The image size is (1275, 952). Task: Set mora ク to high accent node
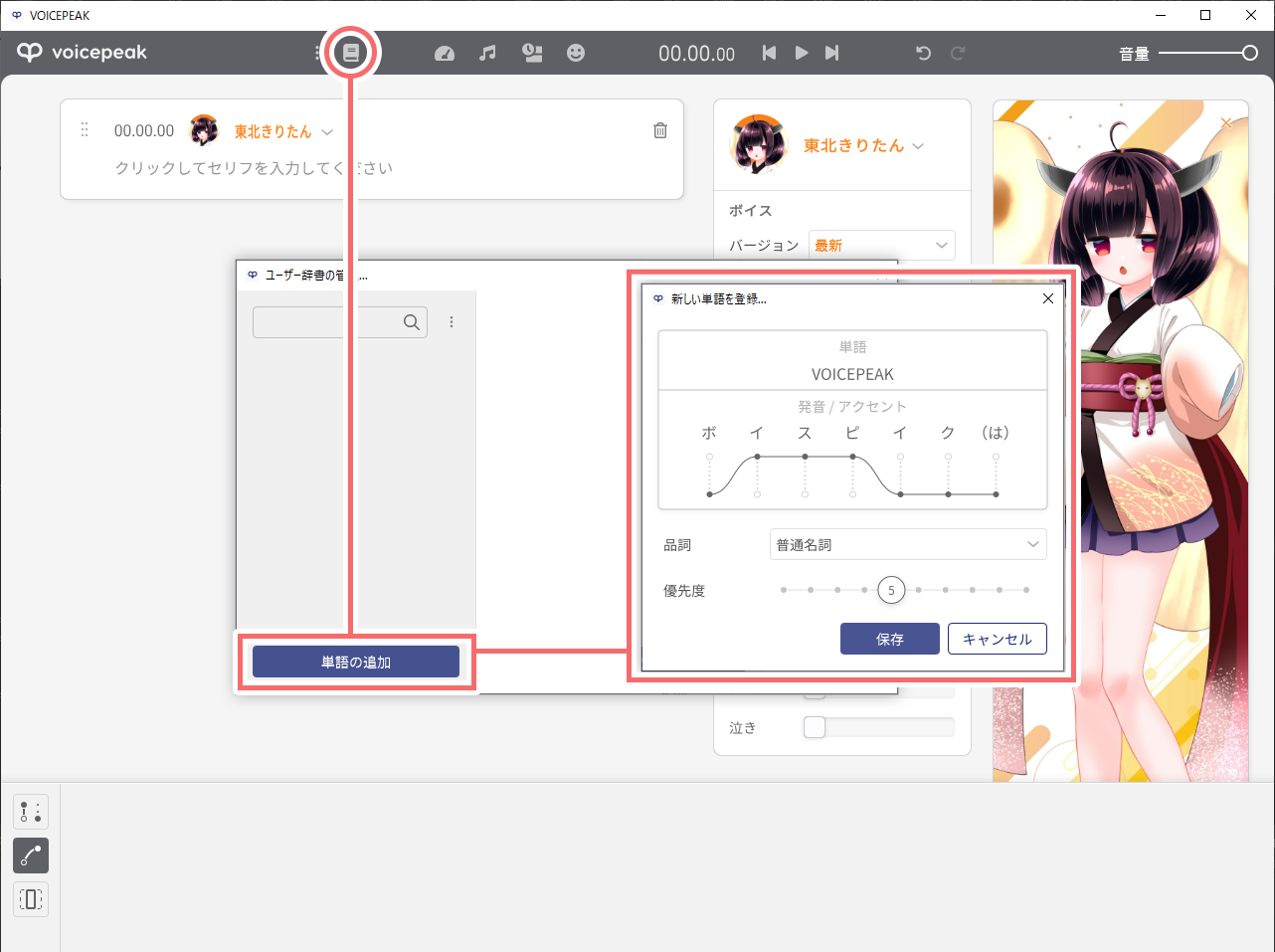[x=948, y=457]
